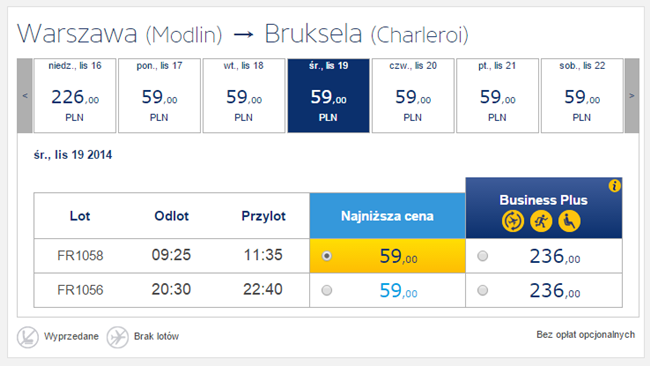The width and height of the screenshot is (650, 366).
Task: Click the yellow 59,00 price cell
Action: (387, 256)
